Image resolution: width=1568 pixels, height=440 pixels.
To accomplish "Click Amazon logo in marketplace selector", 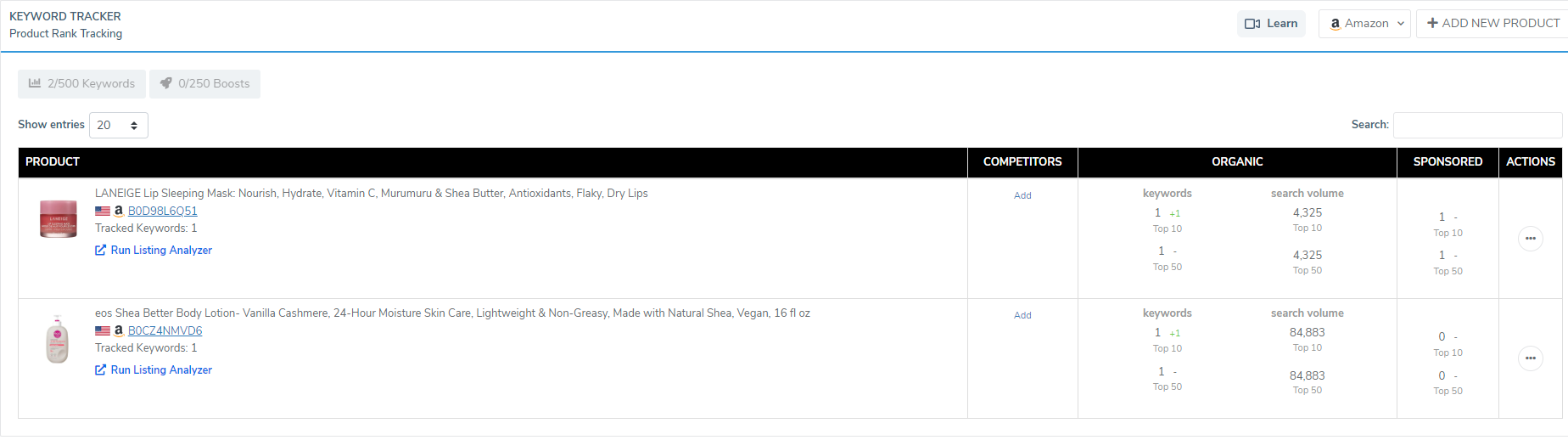I will pyautogui.click(x=1336, y=24).
